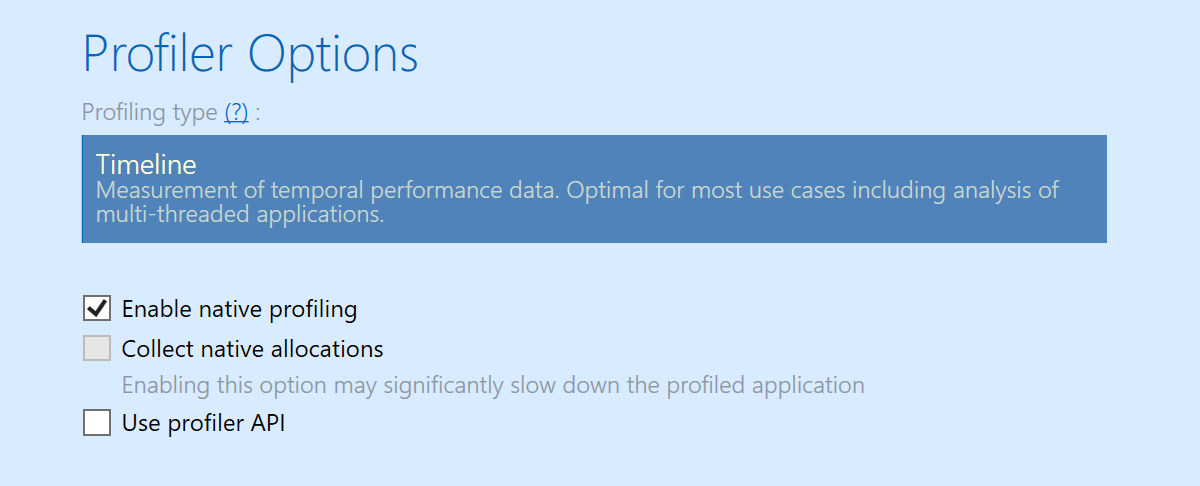The image size is (1200, 486).
Task: Click the blue highlighted profiling type item
Action: (594, 189)
